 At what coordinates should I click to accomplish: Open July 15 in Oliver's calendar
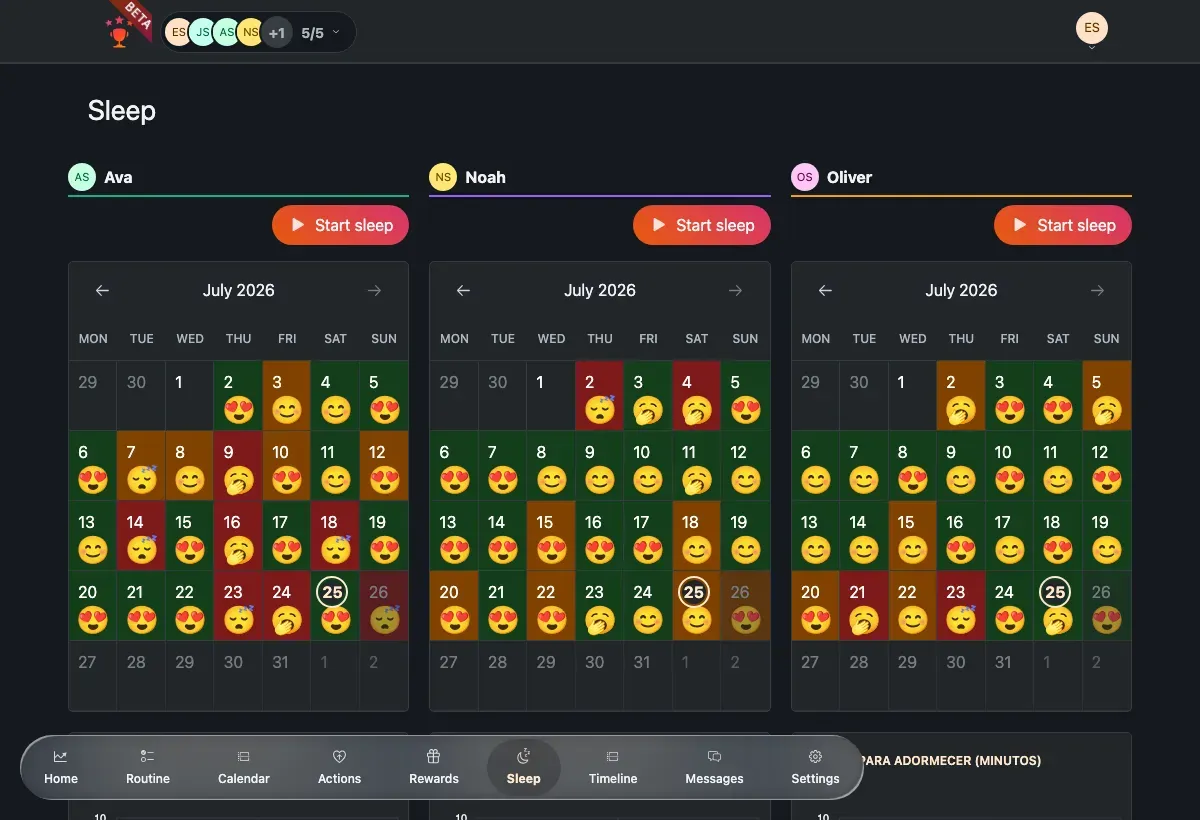[912, 536]
